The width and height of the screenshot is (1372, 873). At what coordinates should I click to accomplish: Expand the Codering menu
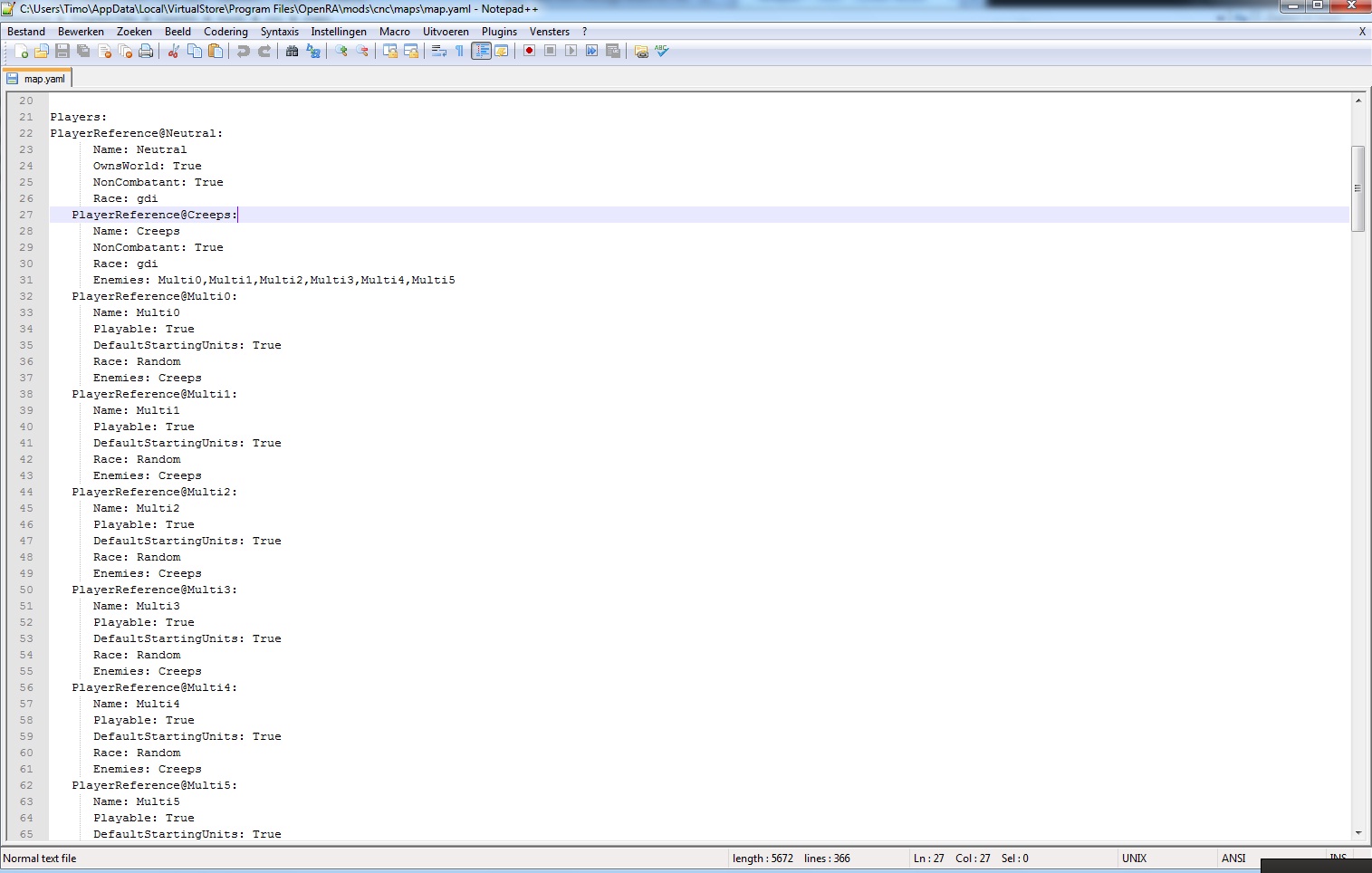click(x=225, y=32)
